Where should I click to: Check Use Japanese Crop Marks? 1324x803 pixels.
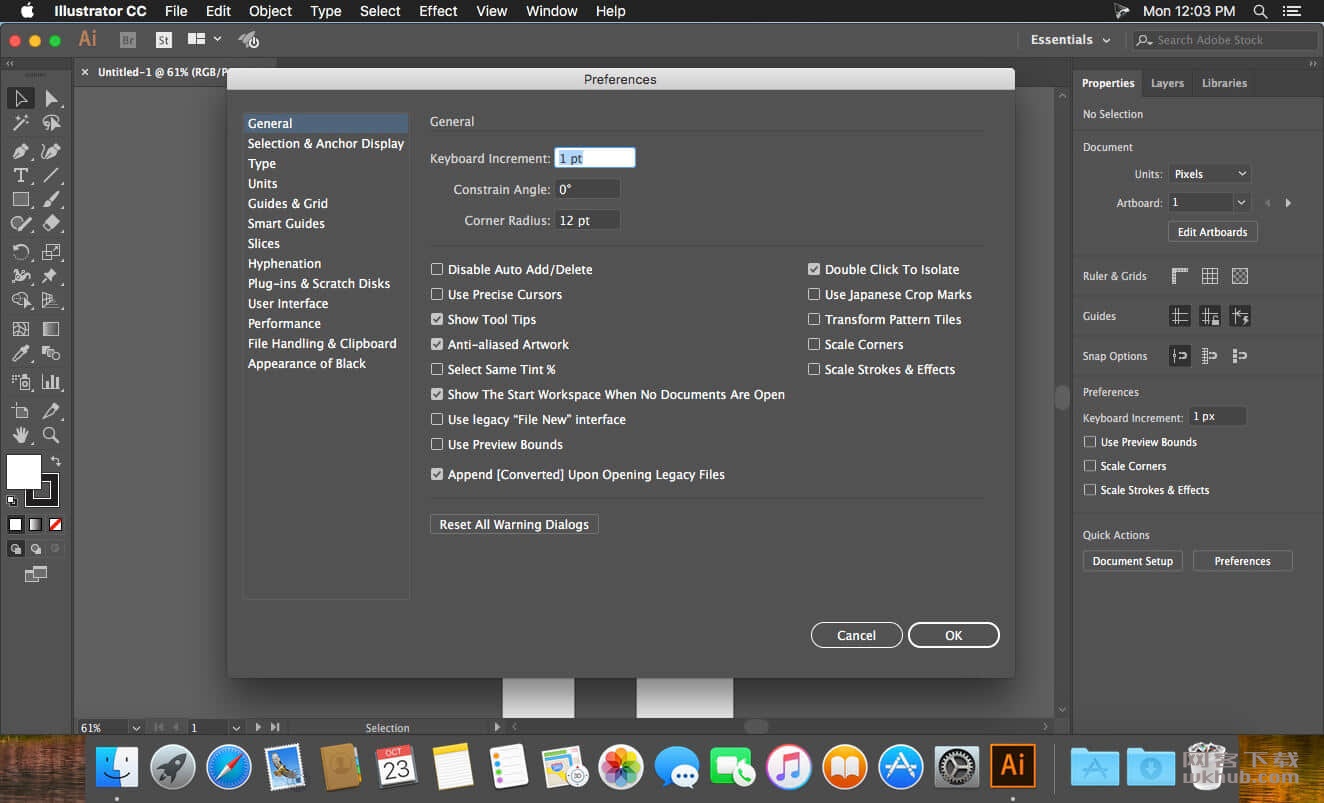pos(814,294)
